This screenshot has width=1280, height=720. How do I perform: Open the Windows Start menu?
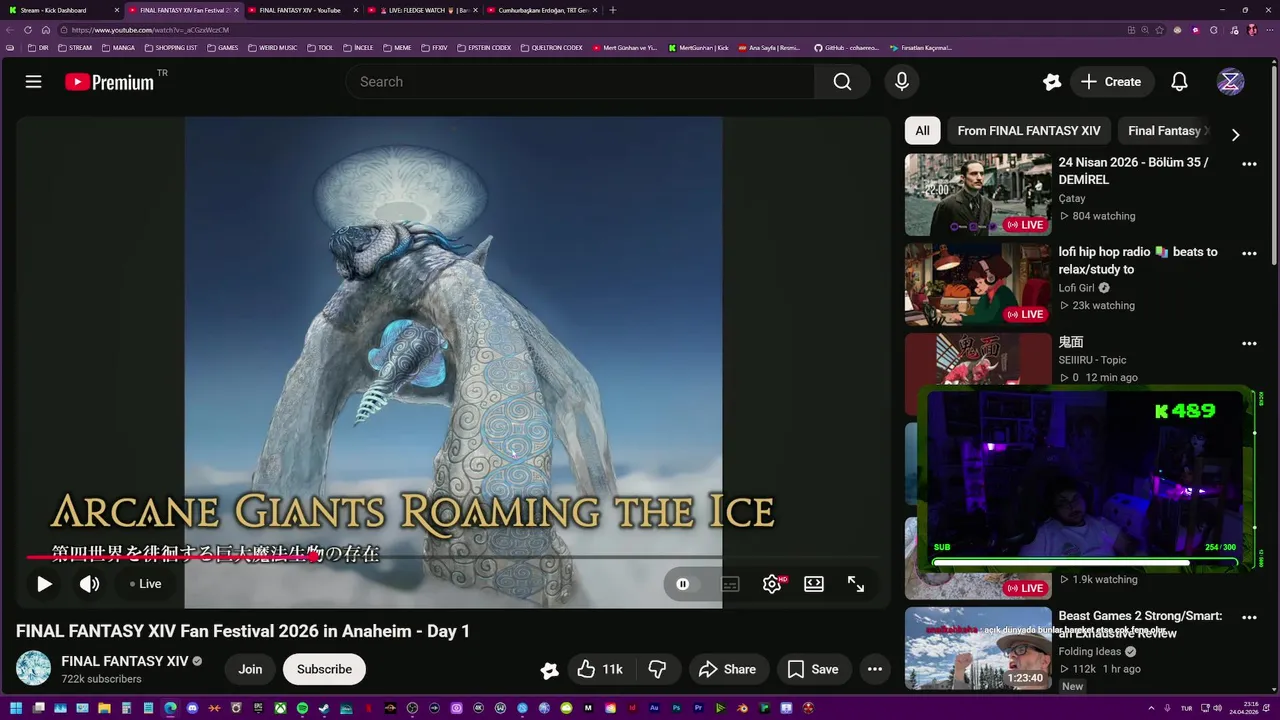[x=16, y=708]
